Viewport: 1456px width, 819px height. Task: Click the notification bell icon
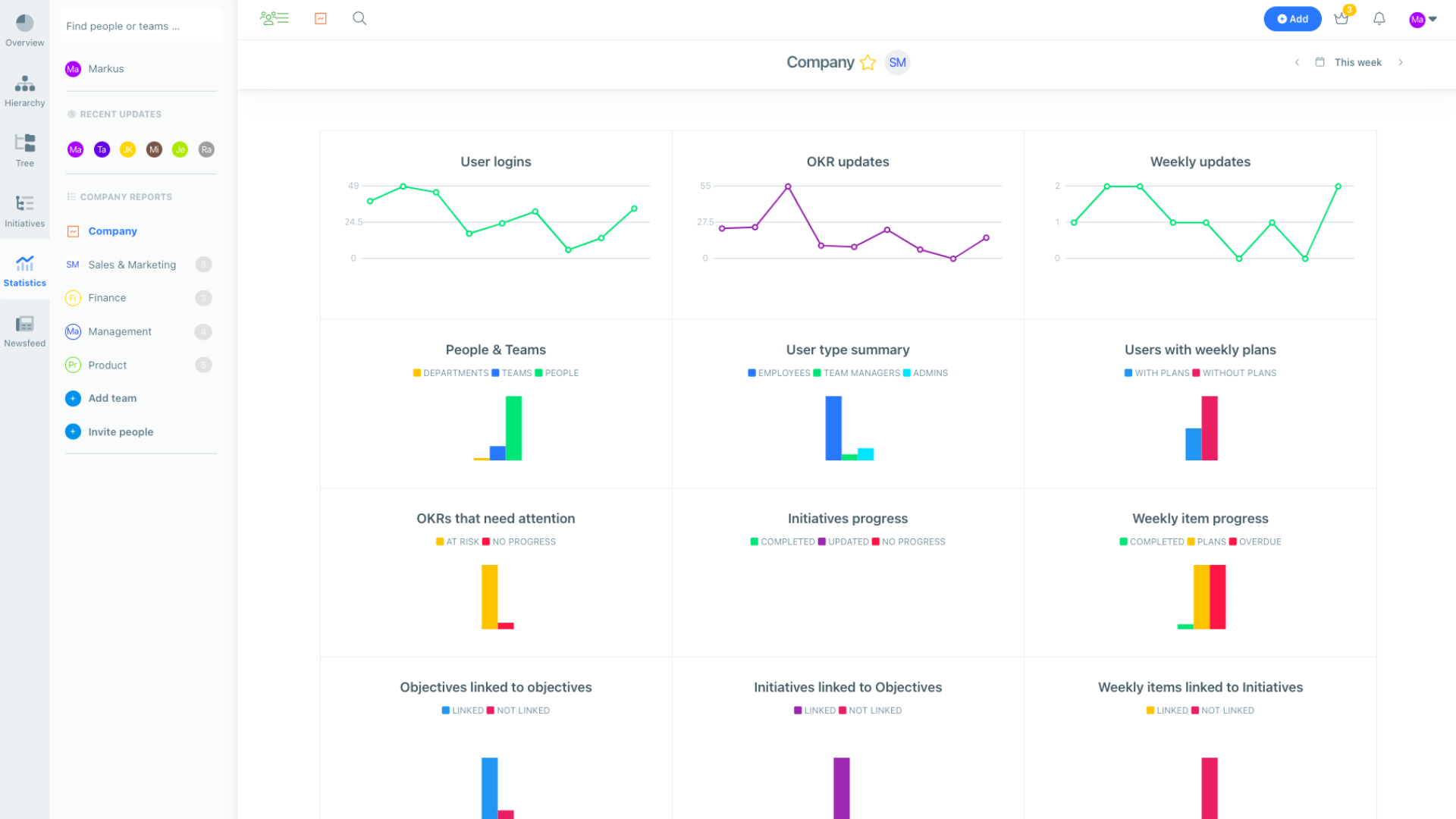click(1380, 18)
